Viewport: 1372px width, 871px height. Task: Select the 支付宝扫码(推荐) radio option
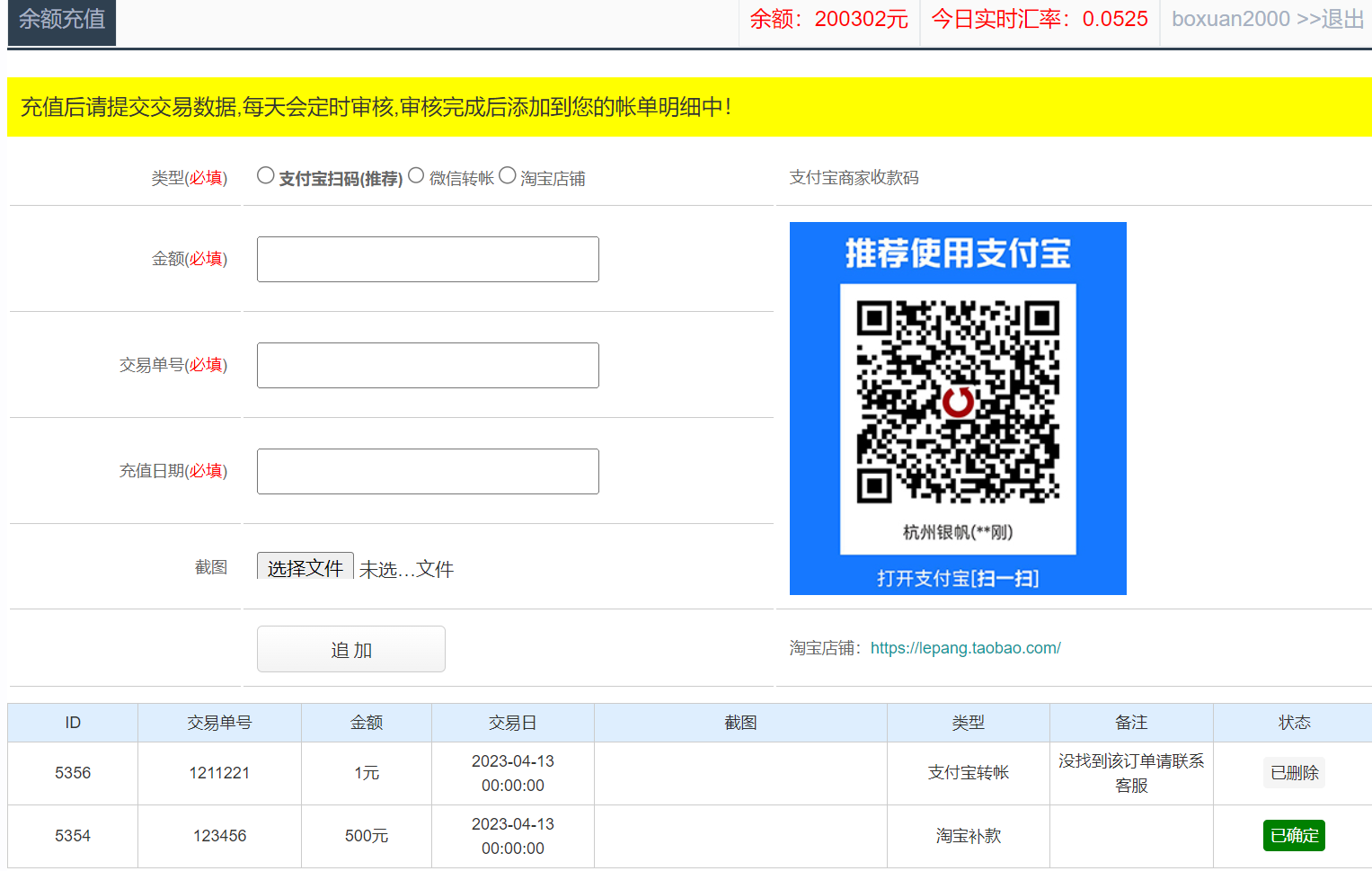coord(265,176)
